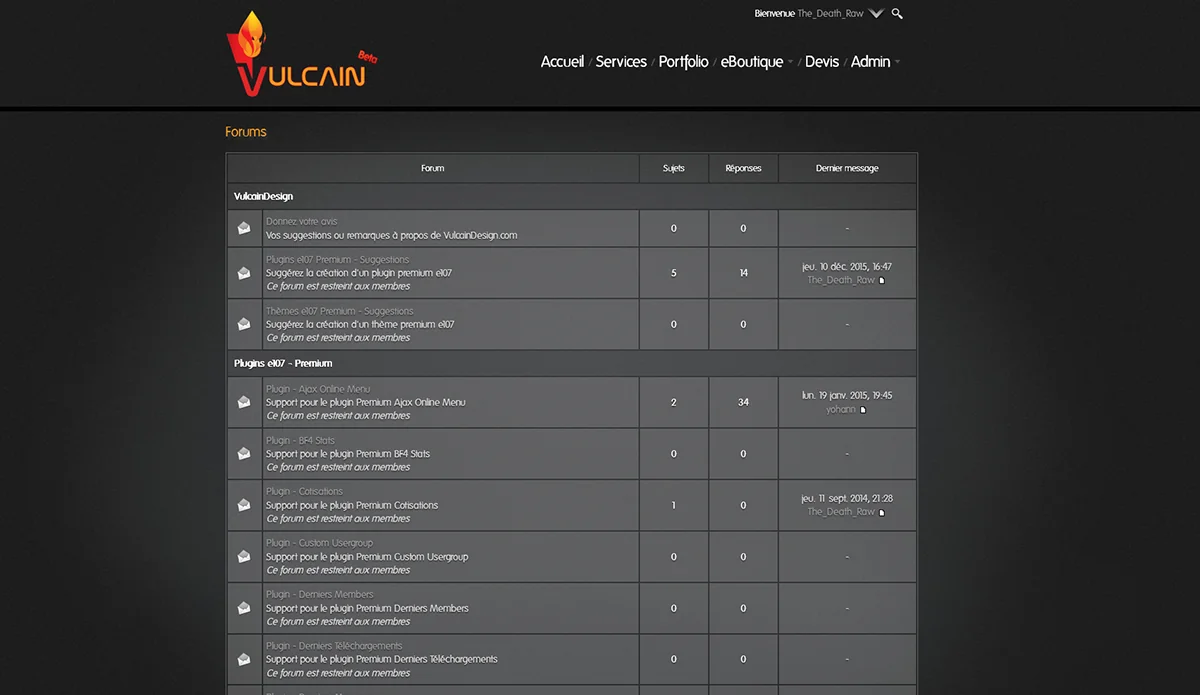1200x695 pixels.
Task: Click the Réponses column header
Action: pos(743,168)
